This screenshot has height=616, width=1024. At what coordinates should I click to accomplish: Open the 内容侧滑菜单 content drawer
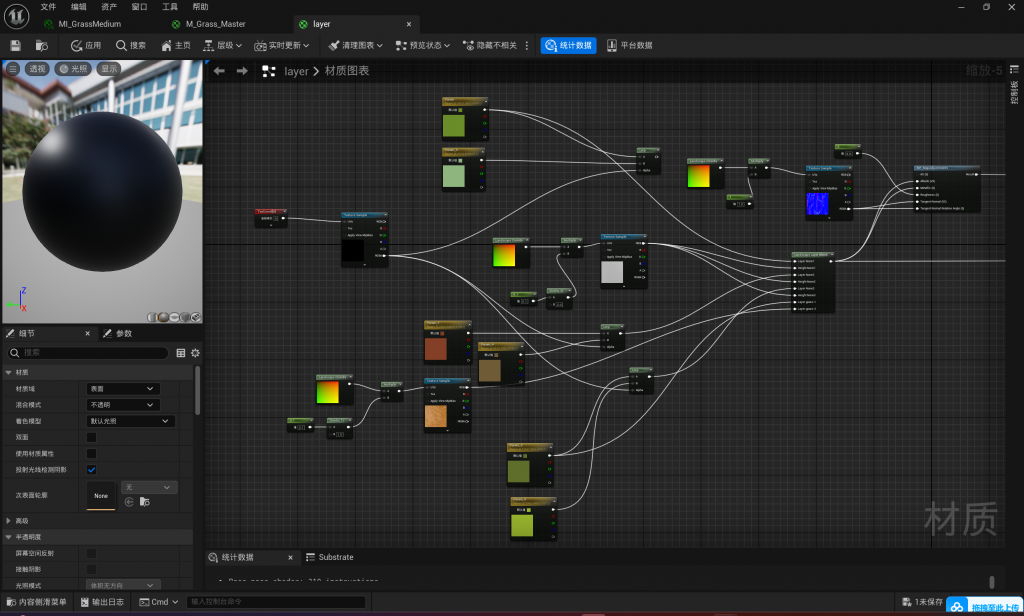pos(37,602)
